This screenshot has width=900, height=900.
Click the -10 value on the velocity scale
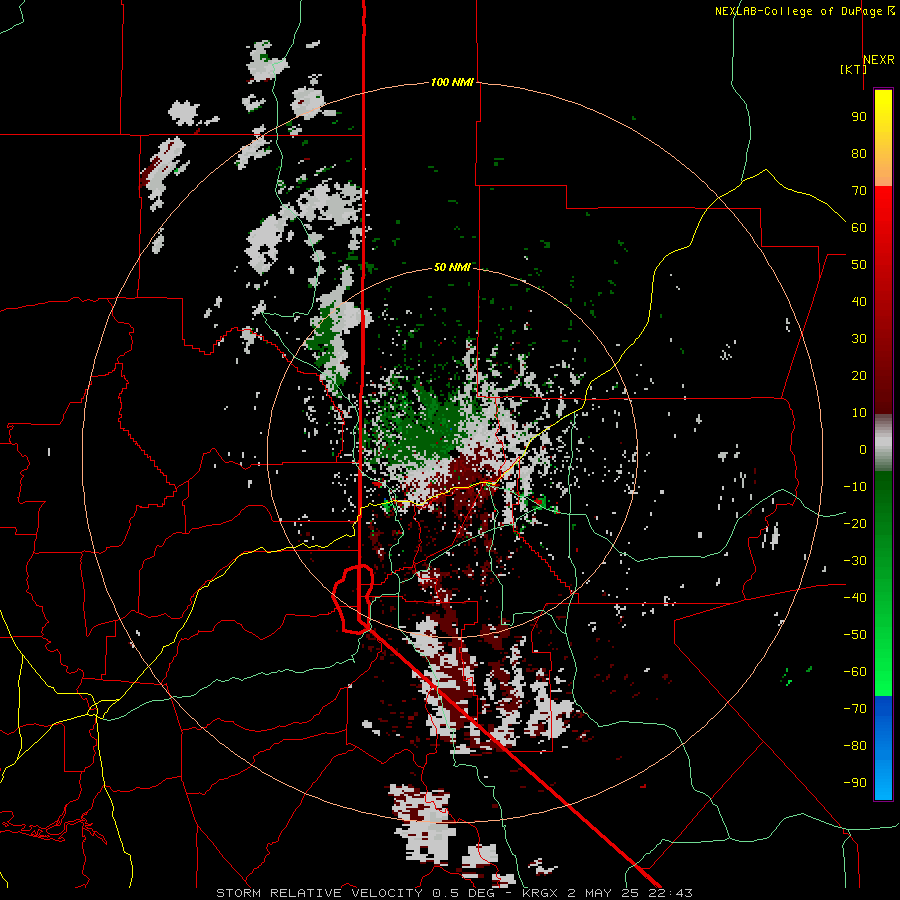tap(855, 487)
